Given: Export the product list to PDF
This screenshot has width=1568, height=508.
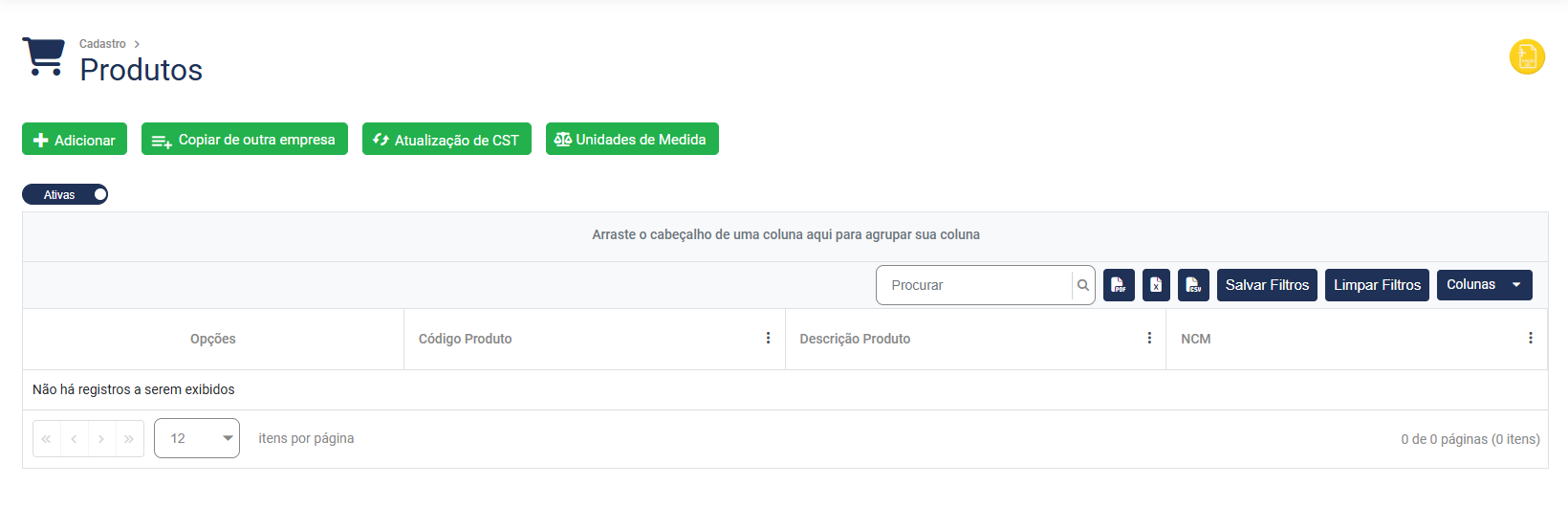Looking at the screenshot, I should click(1119, 285).
